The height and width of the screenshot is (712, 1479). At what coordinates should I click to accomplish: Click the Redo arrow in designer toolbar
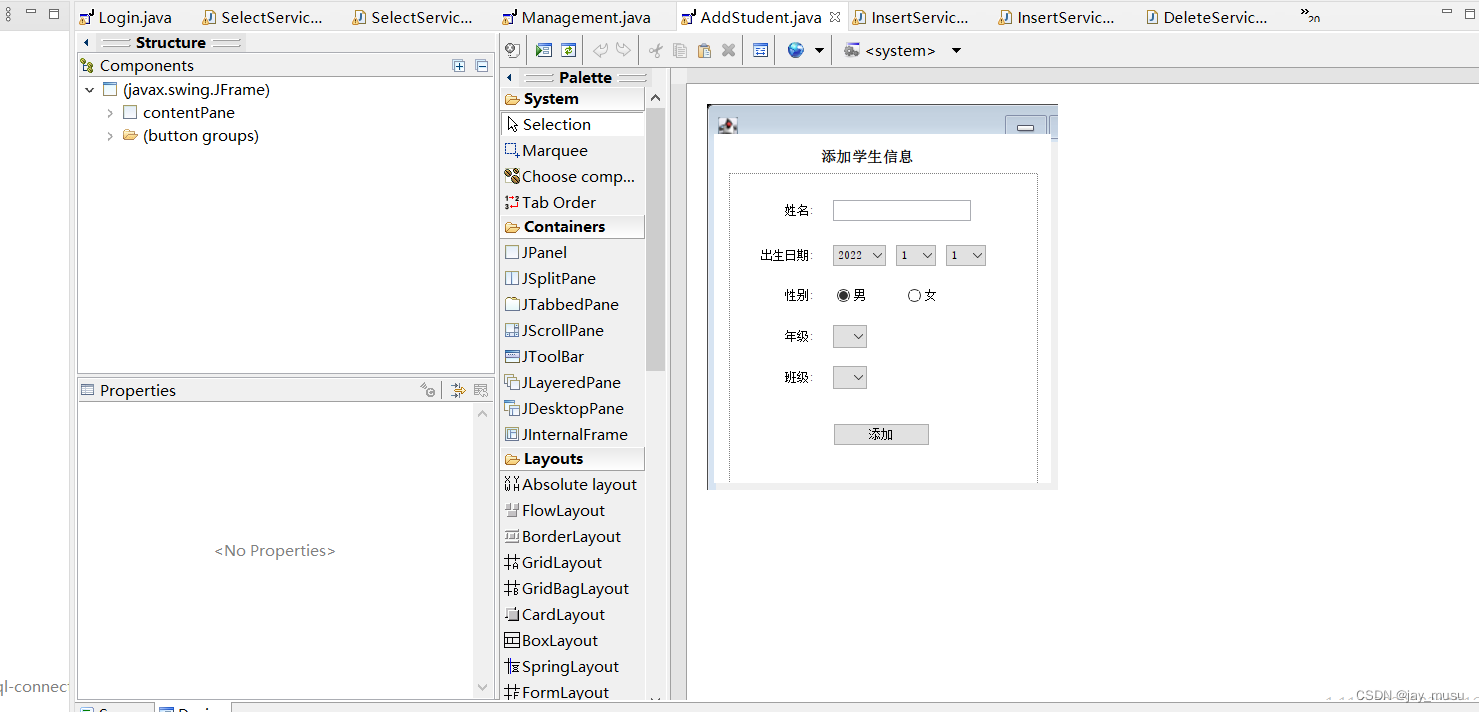point(623,50)
